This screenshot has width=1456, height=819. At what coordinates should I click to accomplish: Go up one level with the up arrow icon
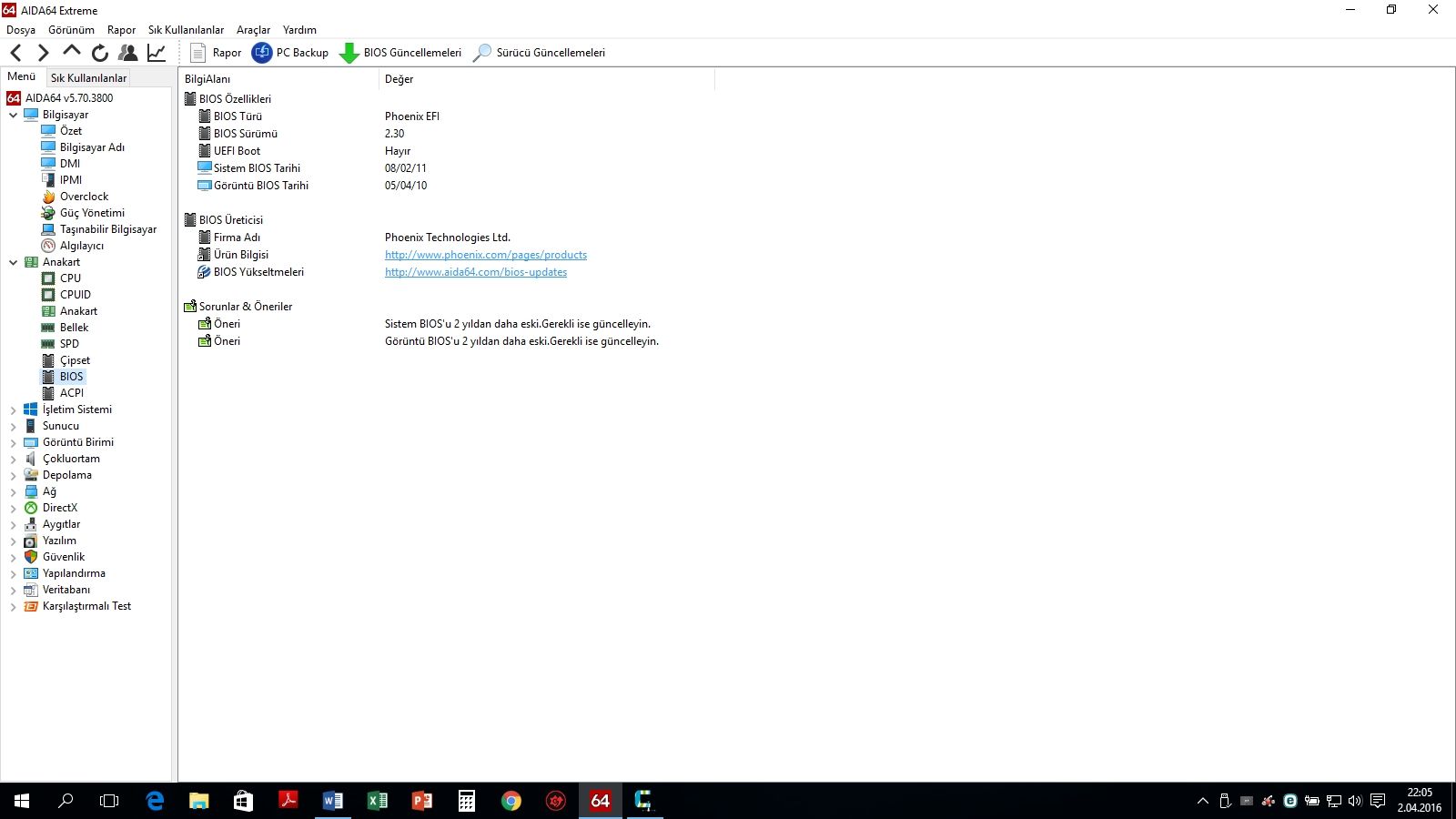(72, 51)
